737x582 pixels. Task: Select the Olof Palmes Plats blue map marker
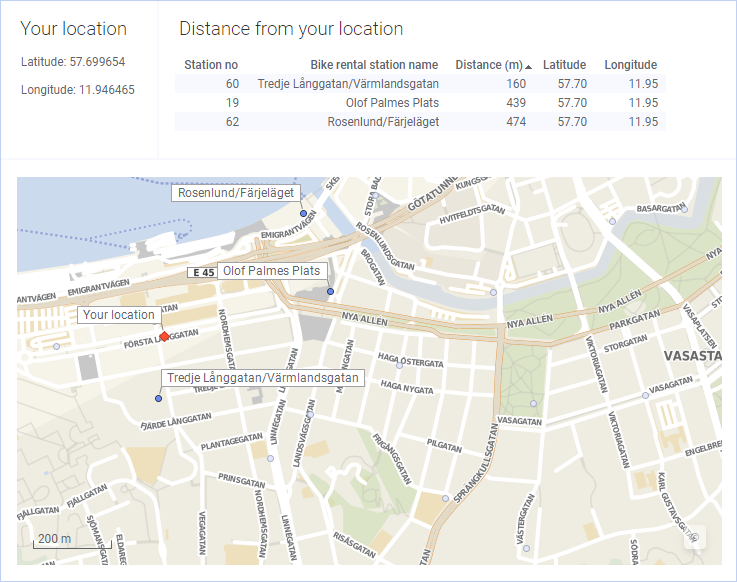pyautogui.click(x=331, y=291)
